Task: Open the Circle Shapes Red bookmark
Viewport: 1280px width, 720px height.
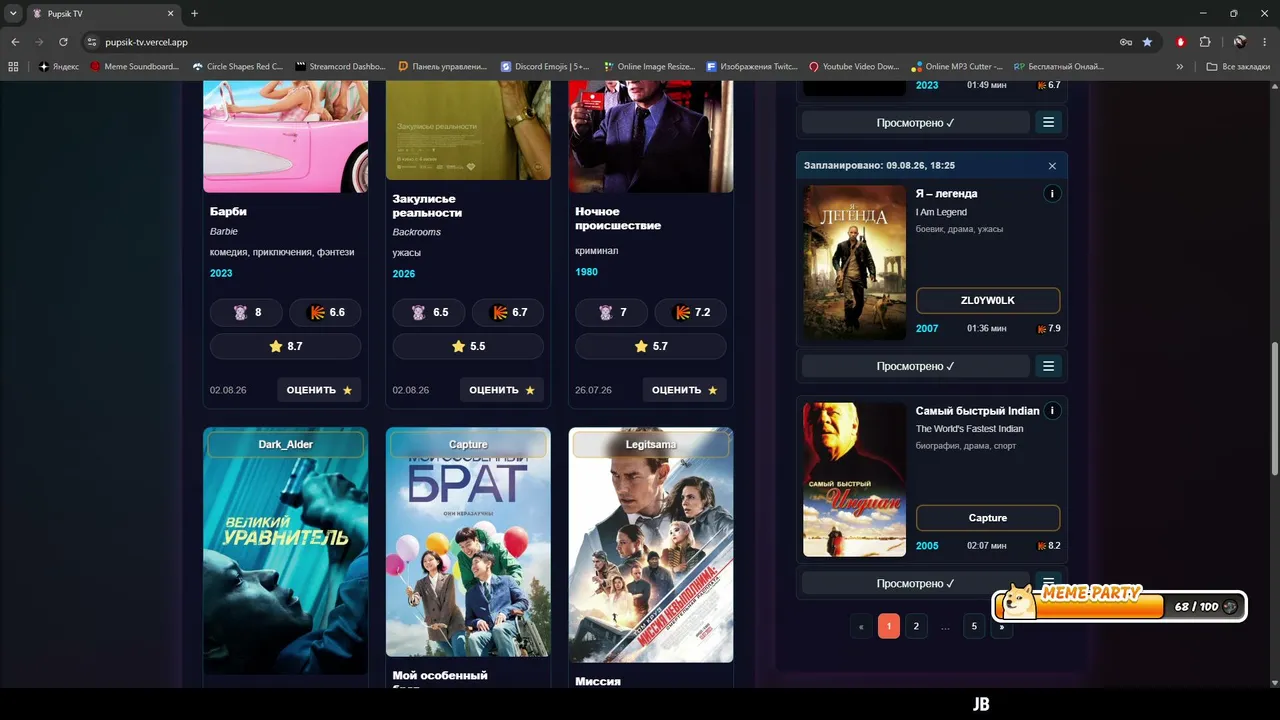Action: point(238,67)
